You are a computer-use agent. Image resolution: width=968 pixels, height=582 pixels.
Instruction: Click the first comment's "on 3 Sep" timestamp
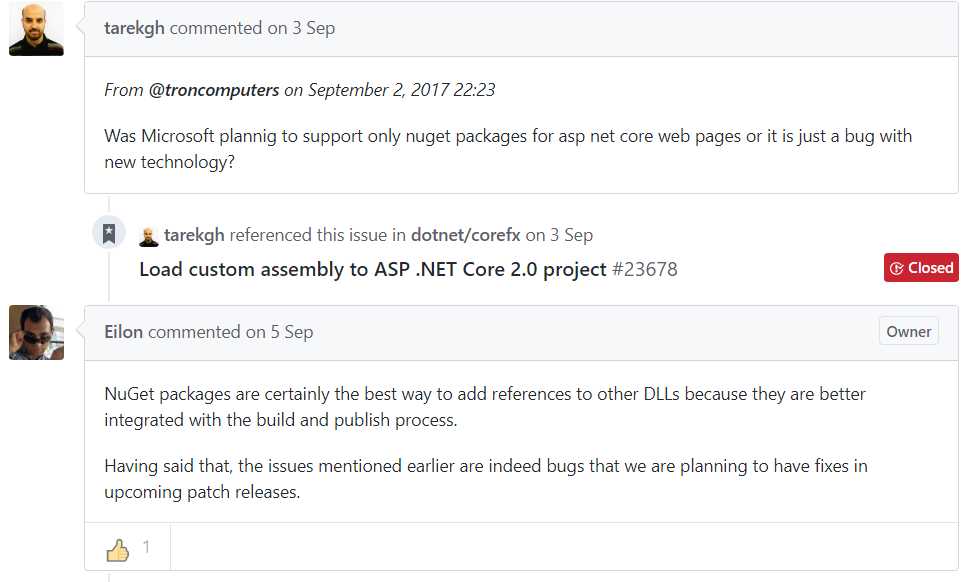[x=301, y=28]
